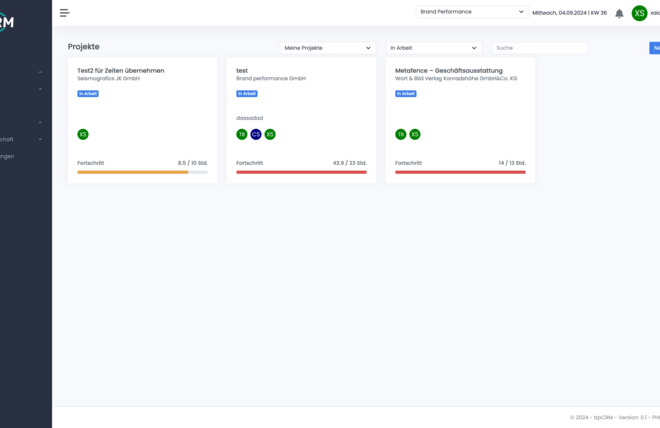Image resolution: width=660 pixels, height=428 pixels.
Task: Open sidebar item ending in 'ngen'
Action: pos(7,156)
